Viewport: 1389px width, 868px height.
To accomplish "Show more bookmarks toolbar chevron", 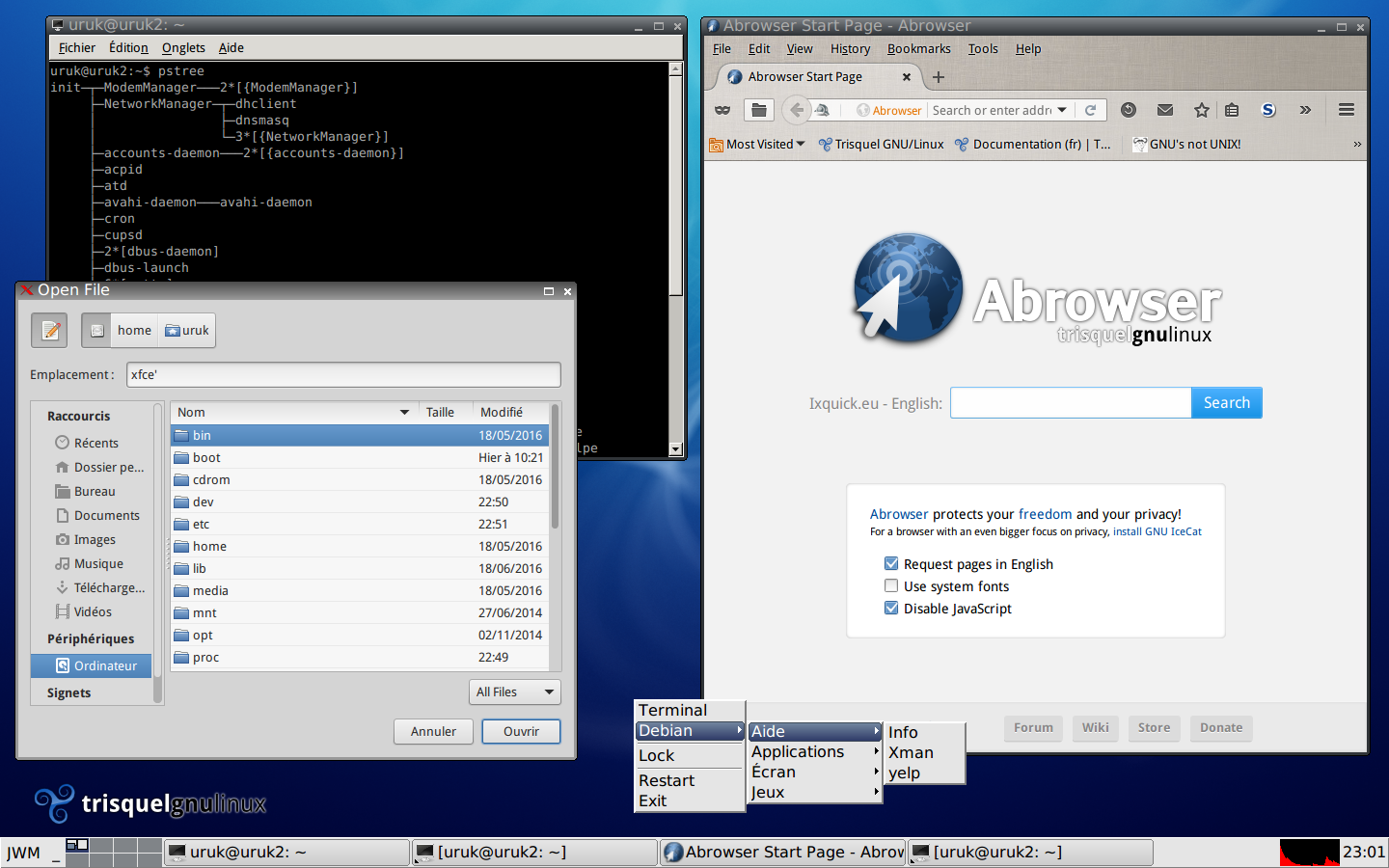I will click(x=1357, y=144).
